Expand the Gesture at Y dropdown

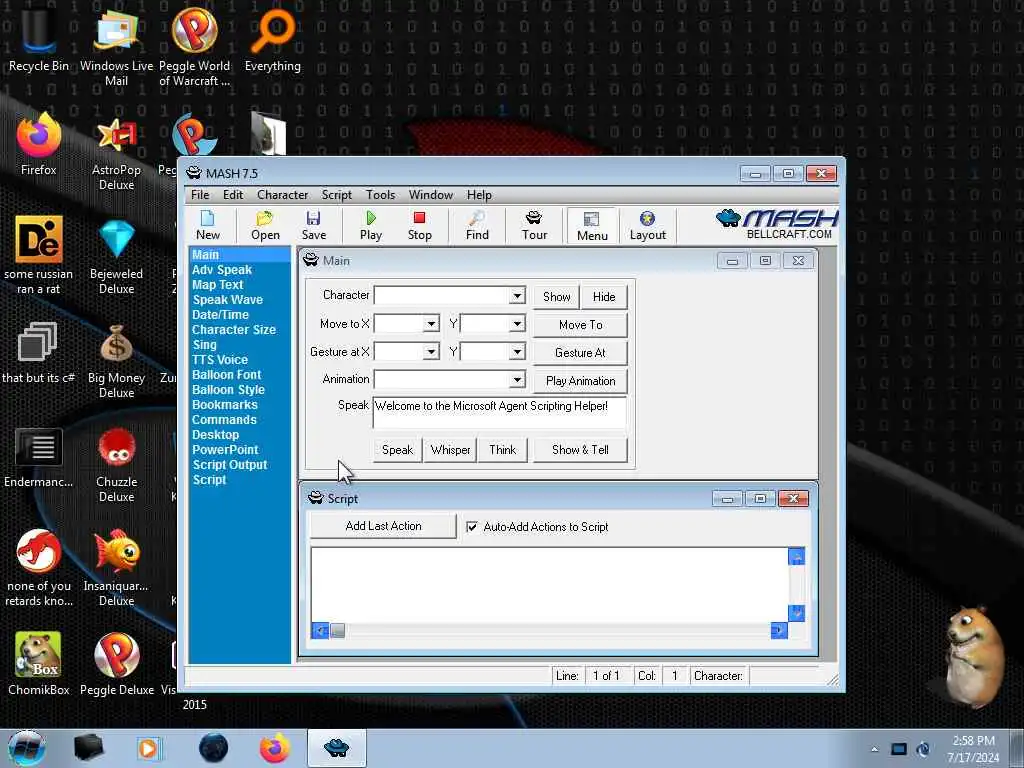pyautogui.click(x=517, y=352)
